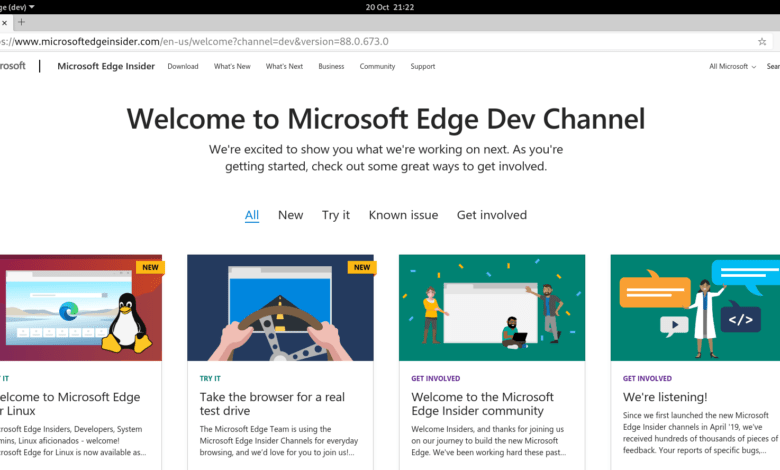Open the Business nav link
780x470 pixels.
[331, 66]
